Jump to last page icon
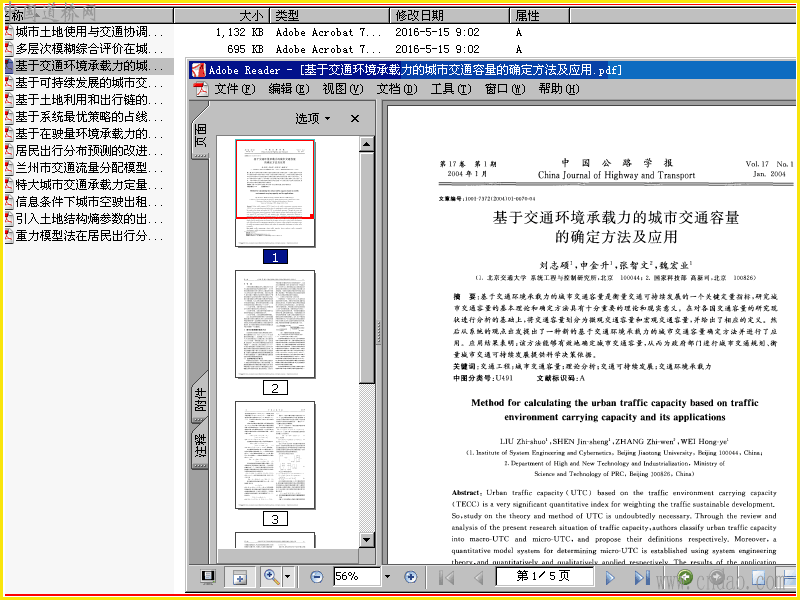 [x=641, y=578]
